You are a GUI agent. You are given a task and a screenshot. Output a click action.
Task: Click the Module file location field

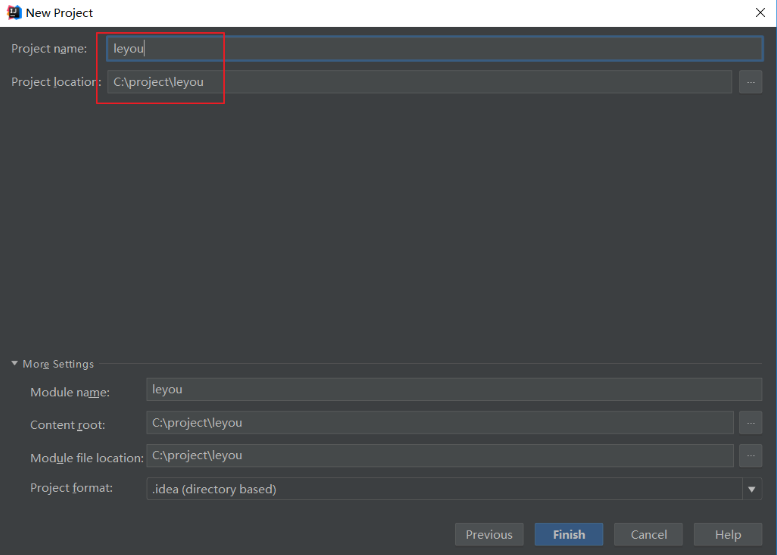(x=440, y=455)
